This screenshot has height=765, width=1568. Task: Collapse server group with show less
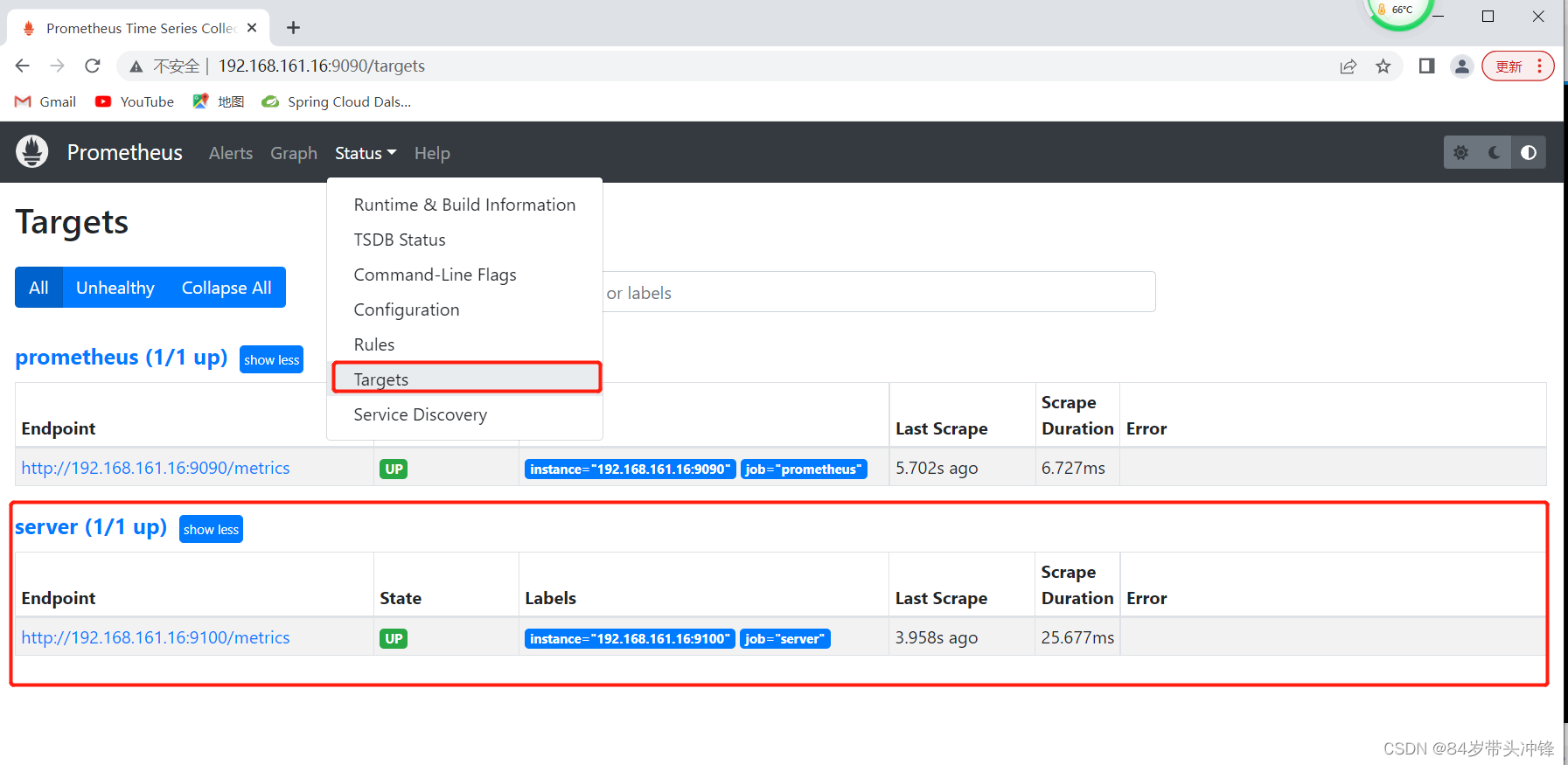click(211, 529)
